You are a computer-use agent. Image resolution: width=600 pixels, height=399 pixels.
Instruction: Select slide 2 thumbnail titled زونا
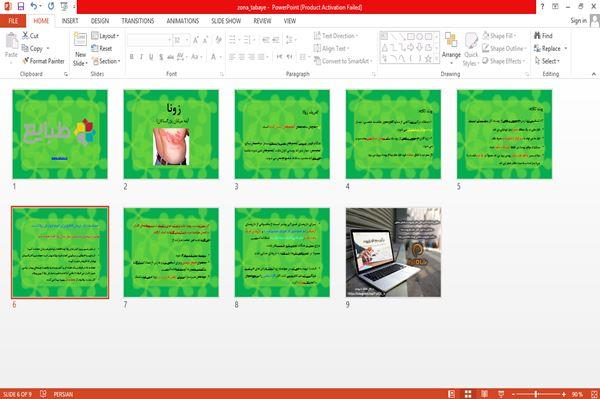171,134
